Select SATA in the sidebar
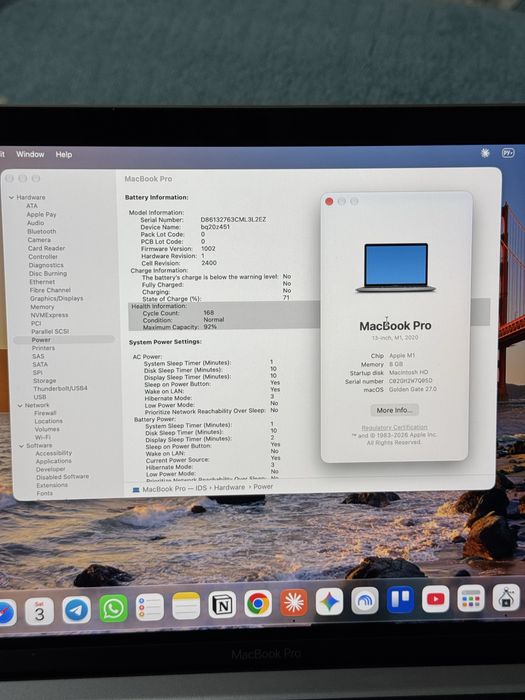525x700 pixels. pos(40,364)
